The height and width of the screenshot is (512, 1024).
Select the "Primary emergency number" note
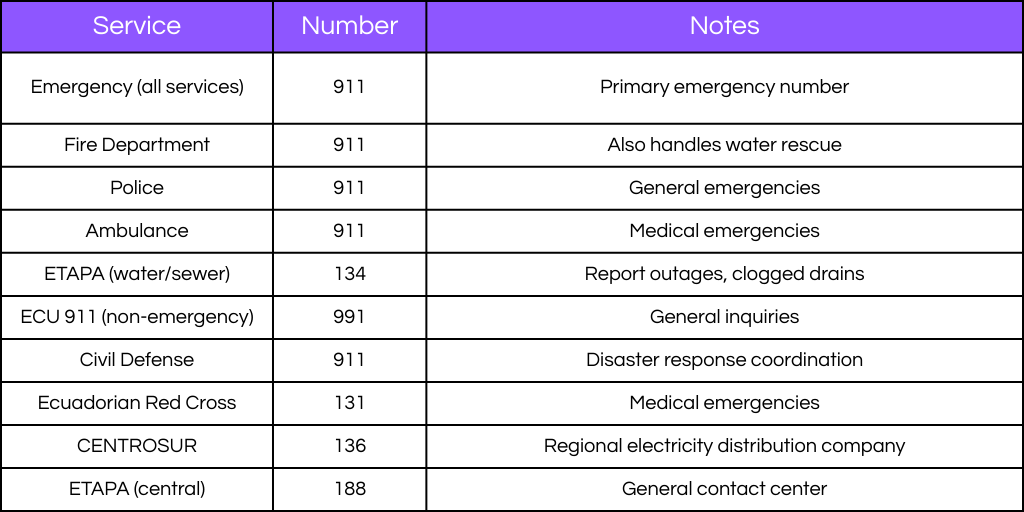724,87
